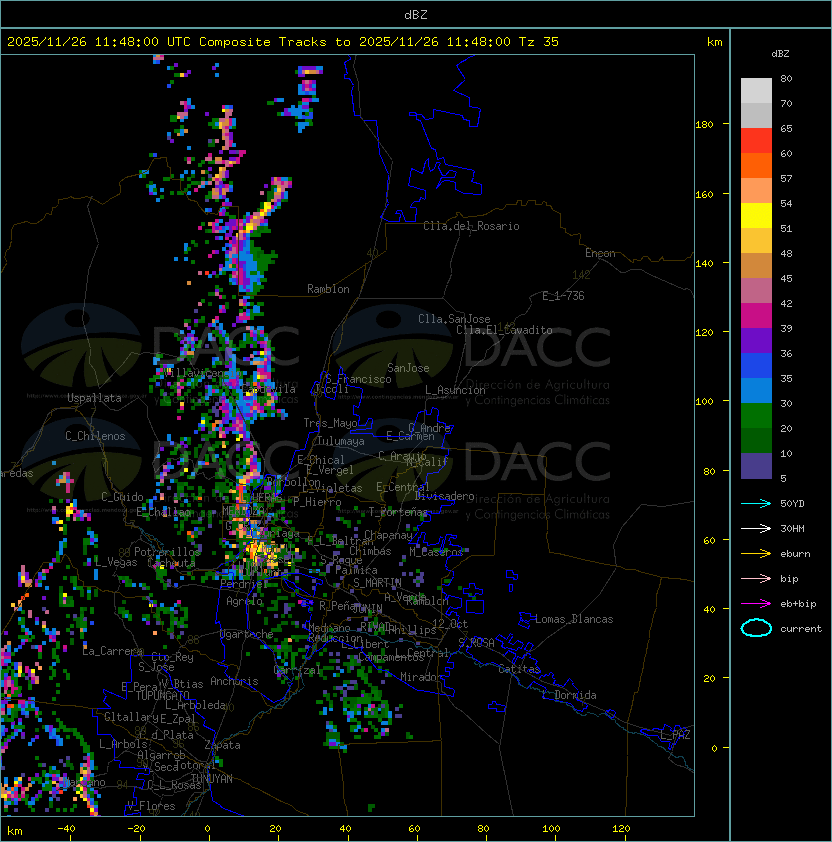Click the 'Zapata' map label
This screenshot has width=832, height=842.
[222, 745]
